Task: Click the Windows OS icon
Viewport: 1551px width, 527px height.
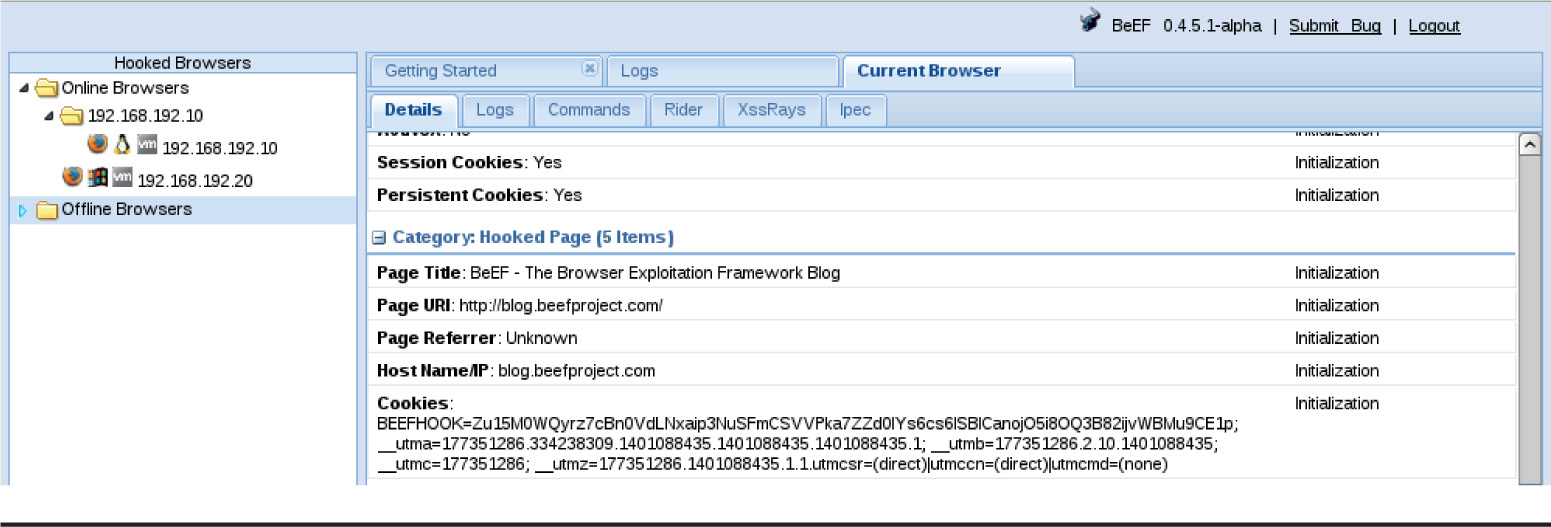Action: (x=97, y=177)
